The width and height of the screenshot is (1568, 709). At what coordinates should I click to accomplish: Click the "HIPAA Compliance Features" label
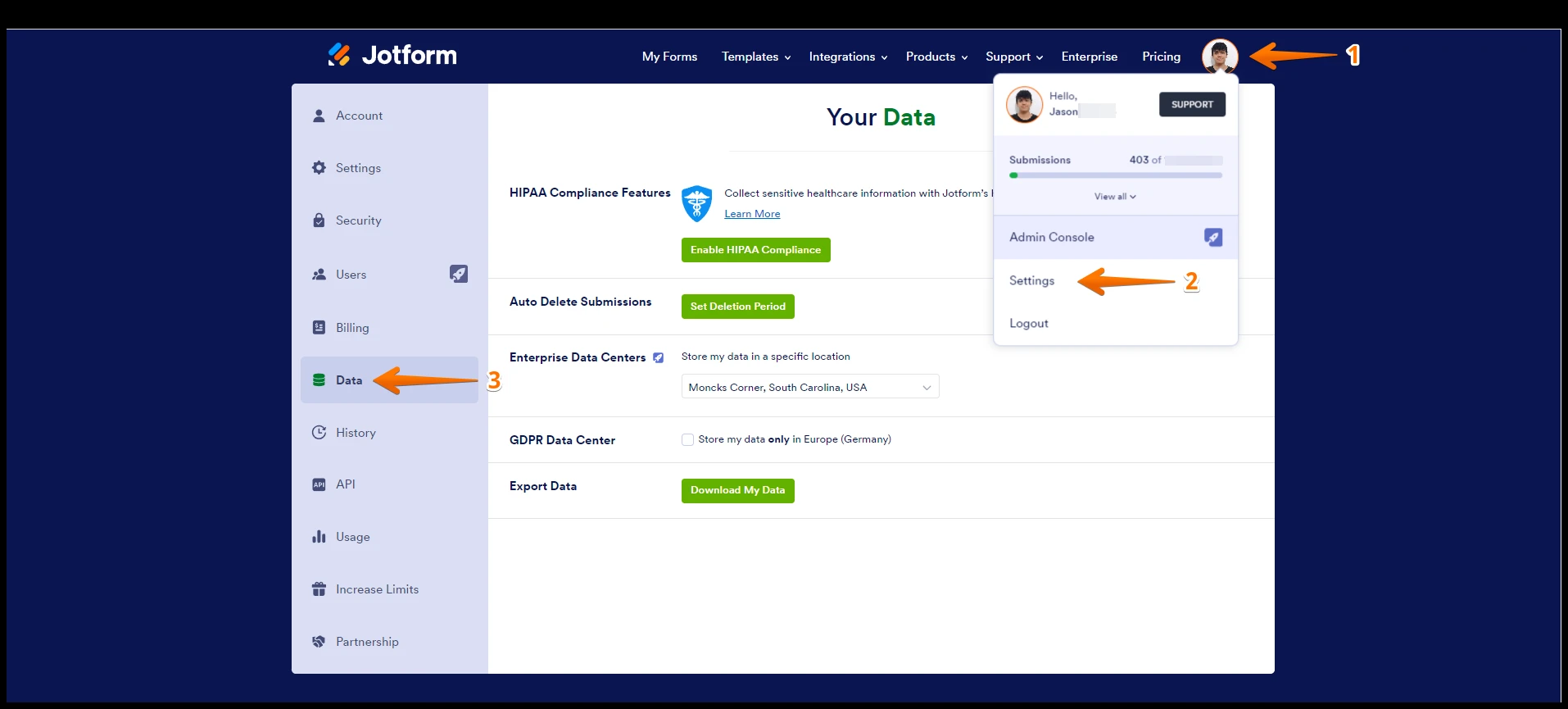point(590,193)
